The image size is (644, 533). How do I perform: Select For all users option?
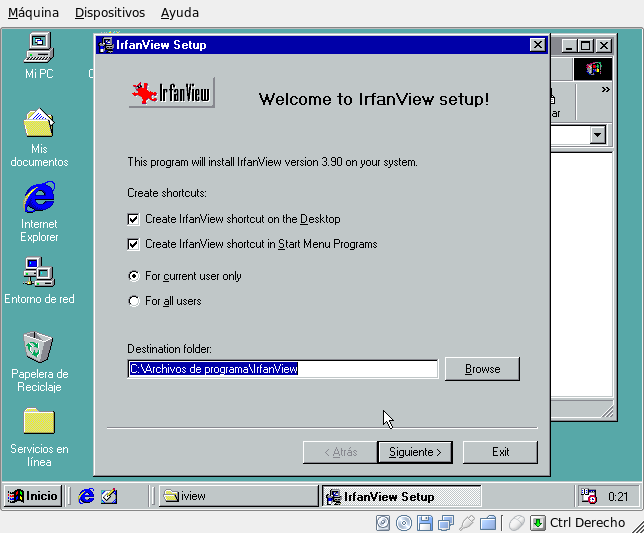point(134,301)
